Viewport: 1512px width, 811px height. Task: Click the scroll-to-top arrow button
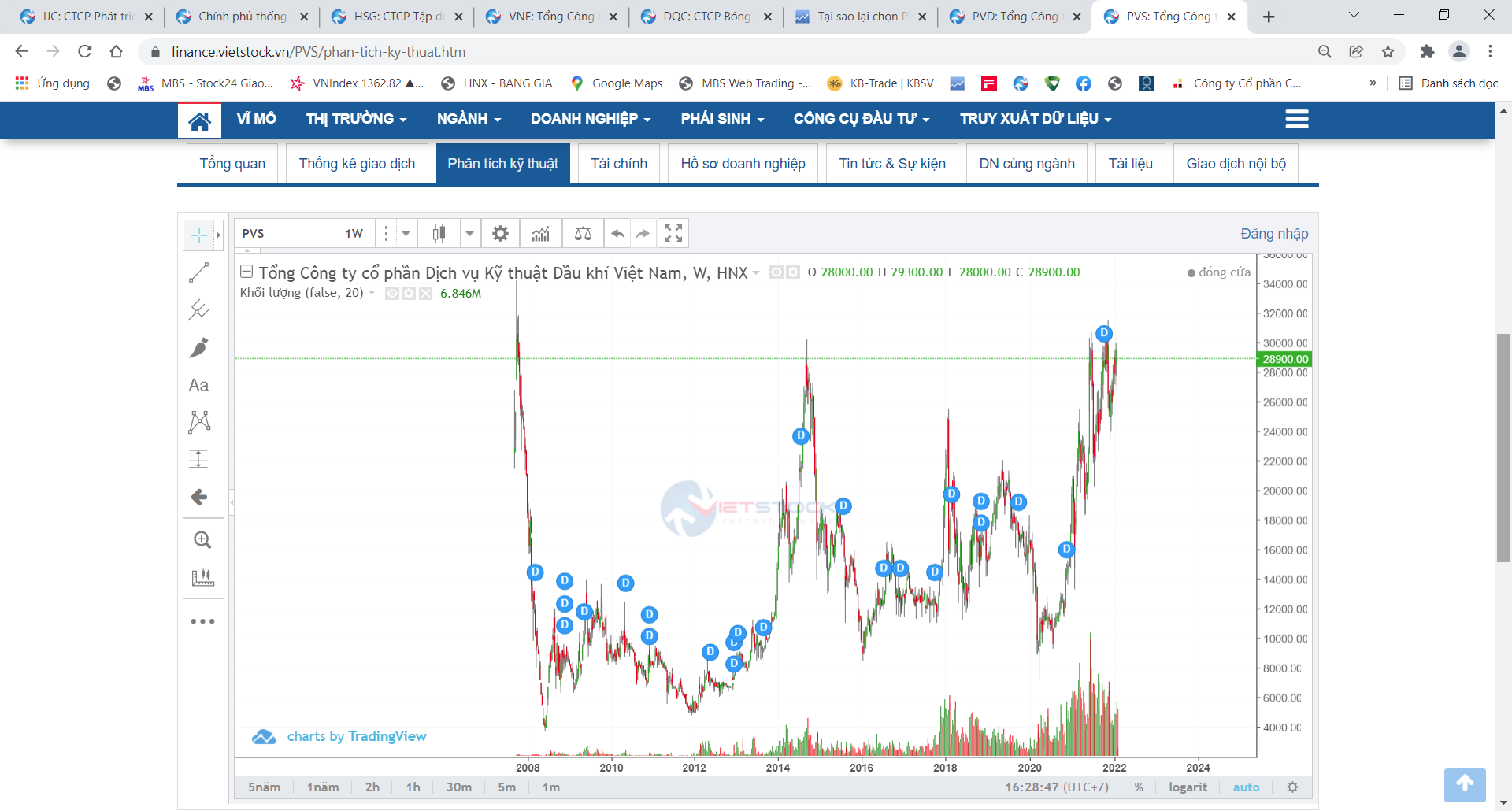coord(1465,784)
